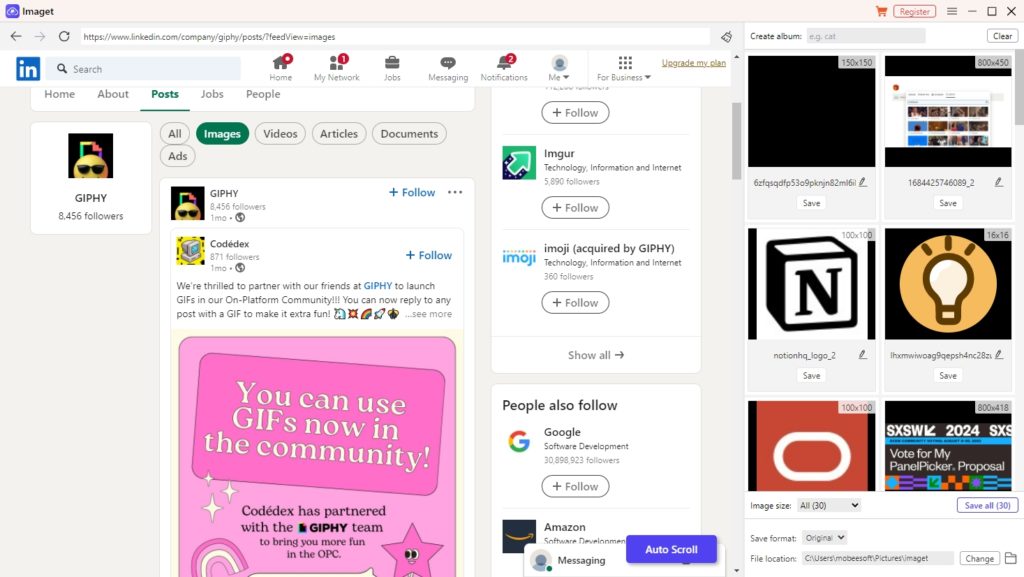Viewport: 1024px width, 577px height.
Task: Click the Save all (30) button
Action: [x=986, y=505]
